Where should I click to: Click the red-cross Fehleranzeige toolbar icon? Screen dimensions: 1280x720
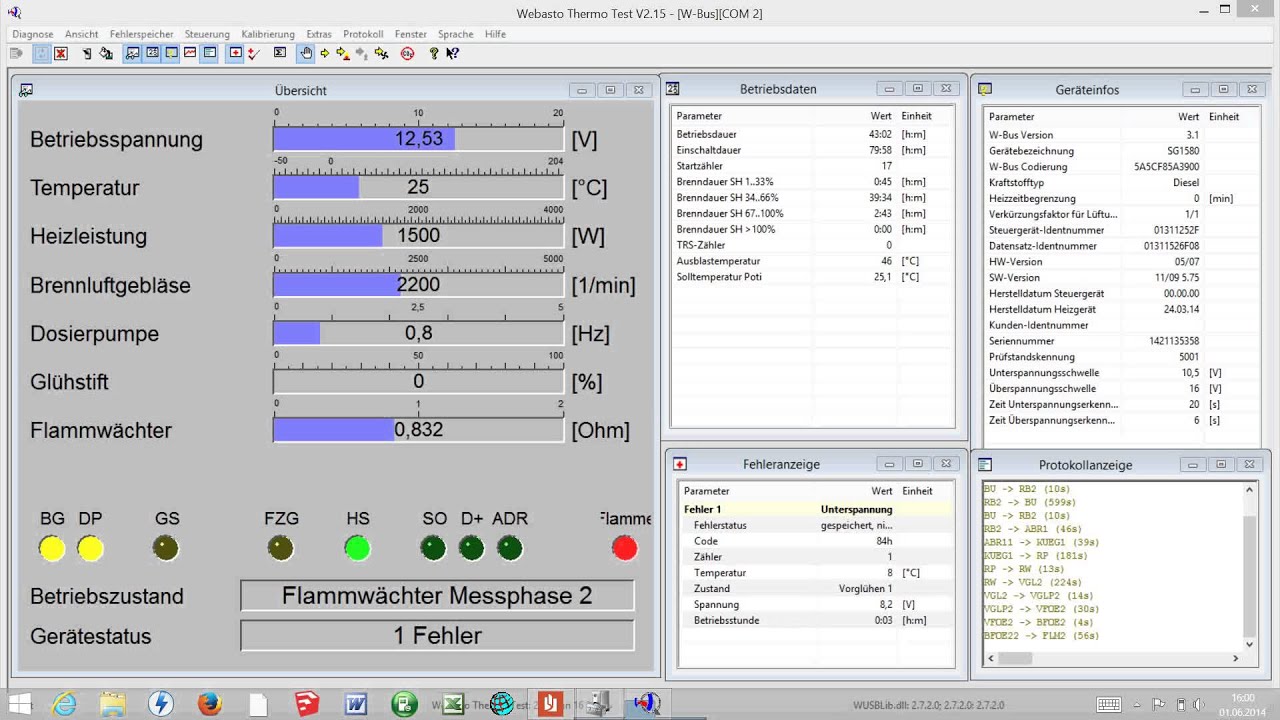pyautogui.click(x=235, y=53)
